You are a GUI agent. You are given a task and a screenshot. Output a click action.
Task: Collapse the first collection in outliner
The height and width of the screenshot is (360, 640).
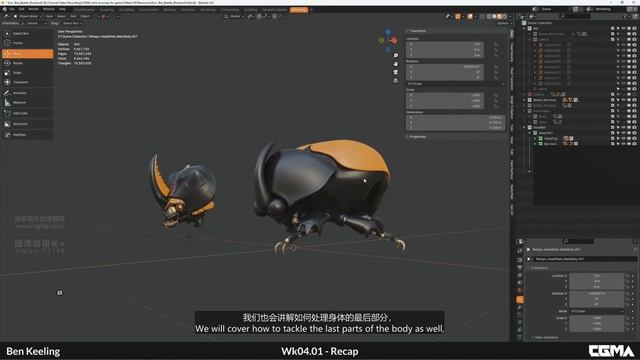[x=525, y=29]
